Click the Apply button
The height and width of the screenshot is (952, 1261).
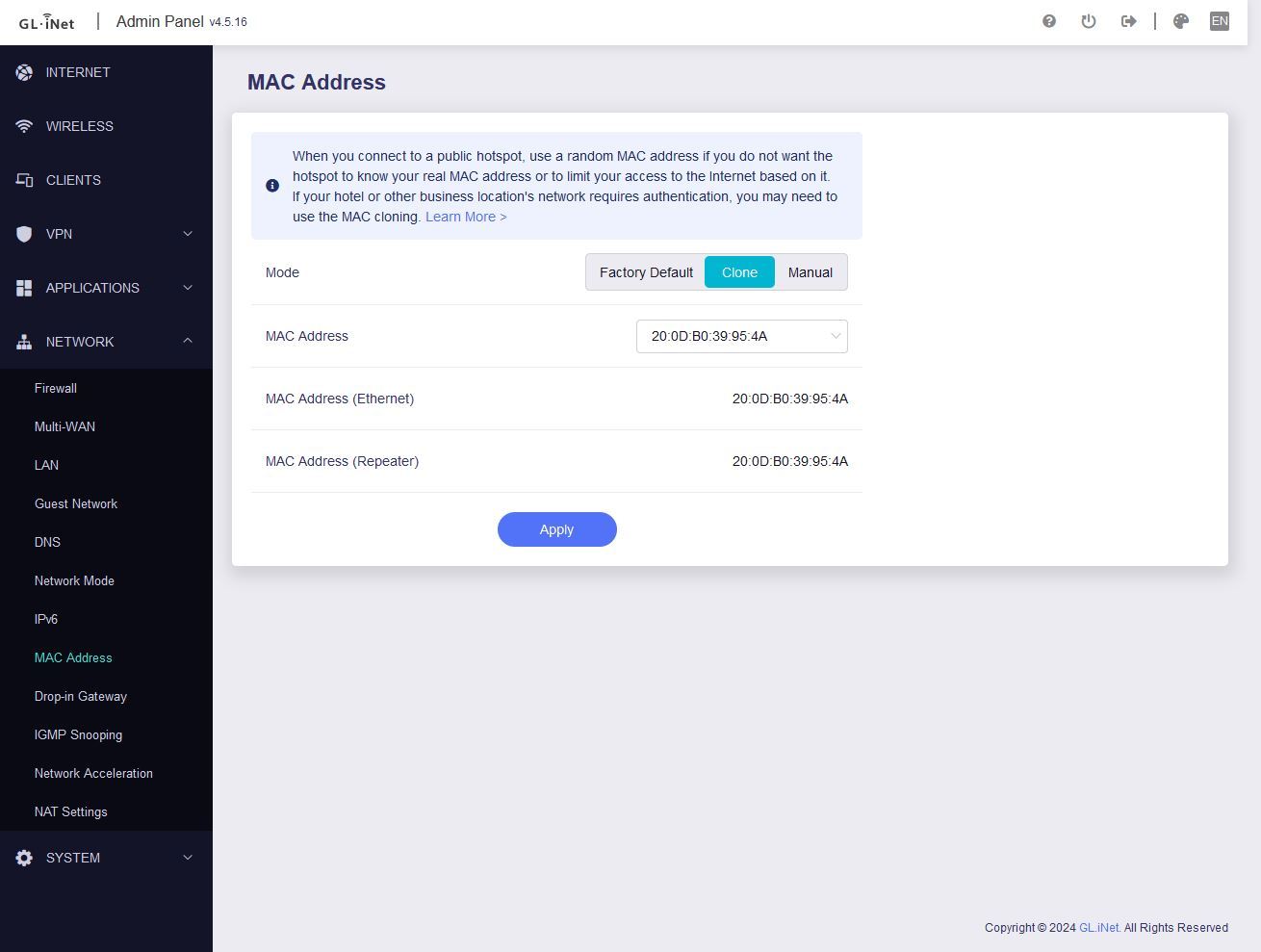[556, 529]
